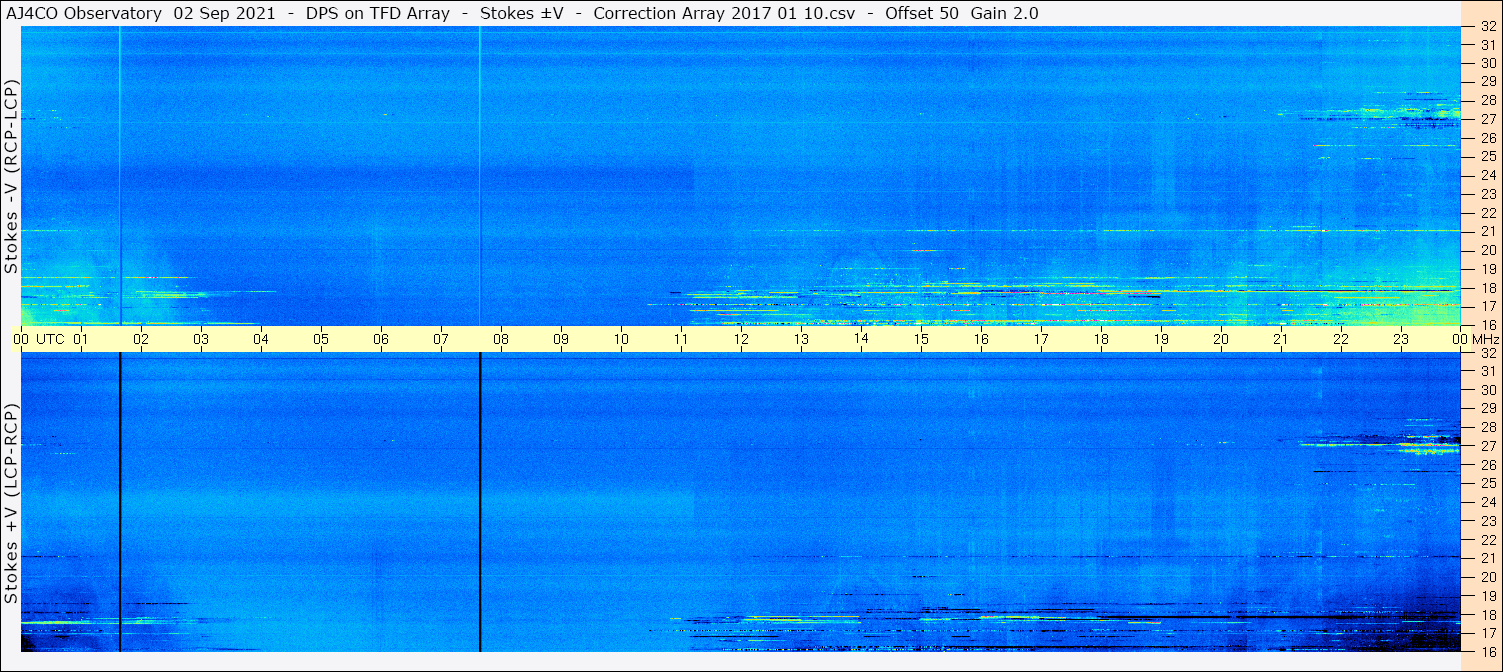Select the 23 hour mark on time axis
Viewport: 1503px width, 672px height.
tap(1401, 339)
